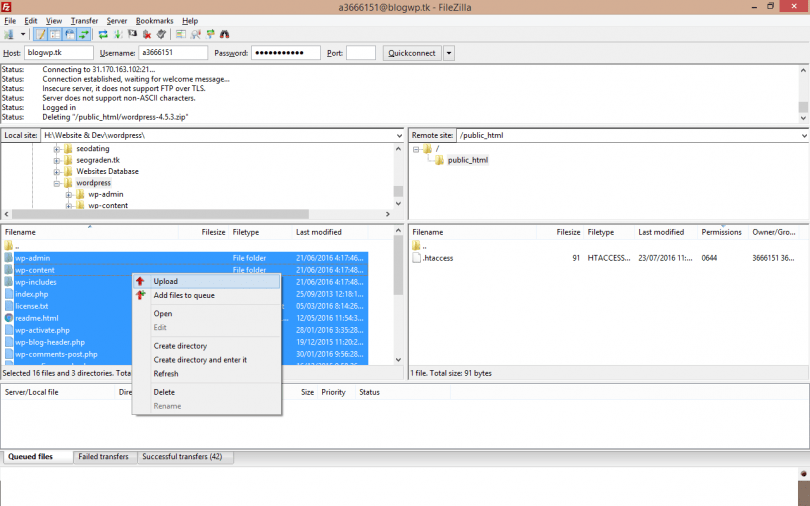Sort the remote list by Permissions column
Screen dimensions: 810x506
click(x=722, y=232)
